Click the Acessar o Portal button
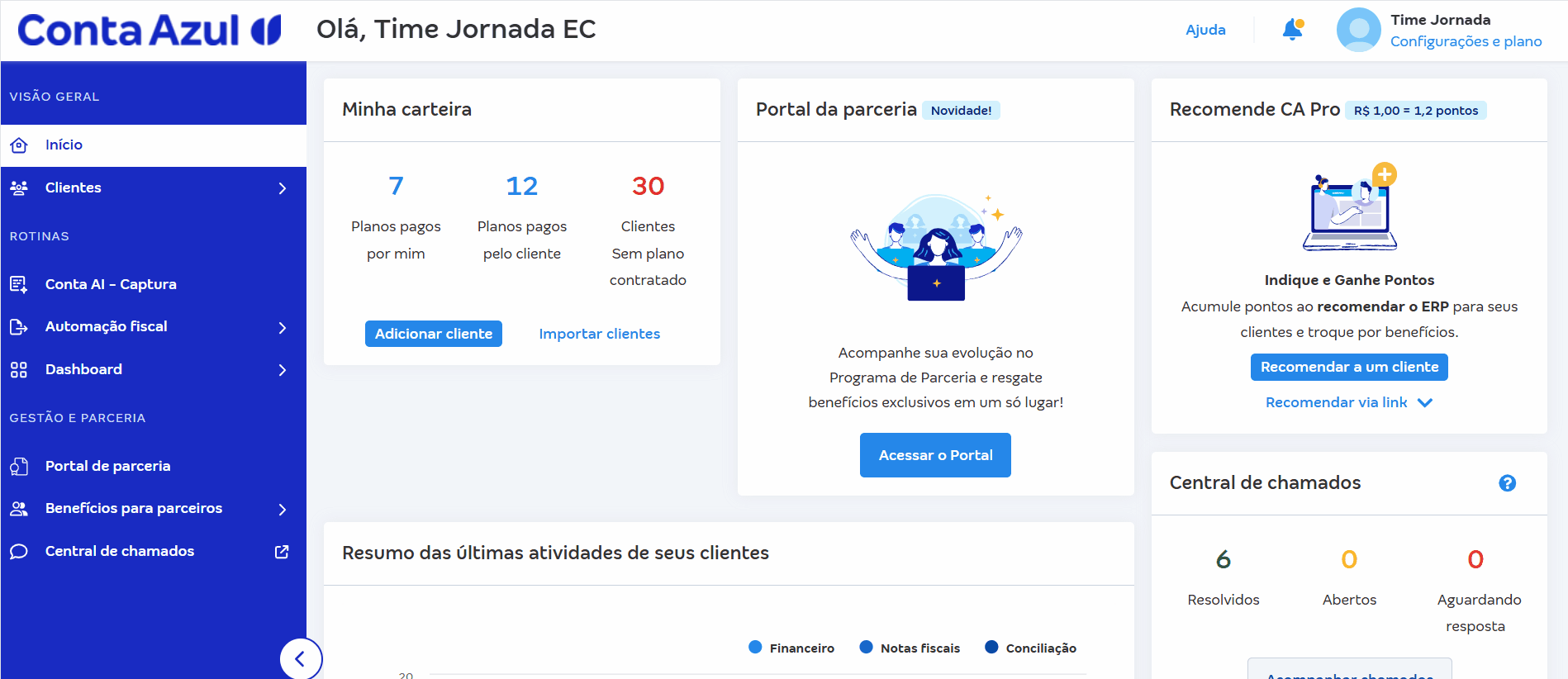The image size is (1568, 679). click(x=935, y=455)
